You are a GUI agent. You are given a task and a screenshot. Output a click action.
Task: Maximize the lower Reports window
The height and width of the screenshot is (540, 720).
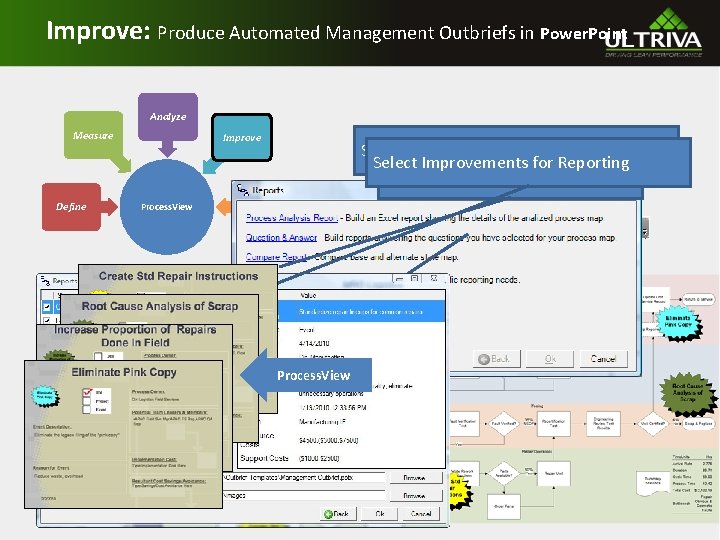415,279
